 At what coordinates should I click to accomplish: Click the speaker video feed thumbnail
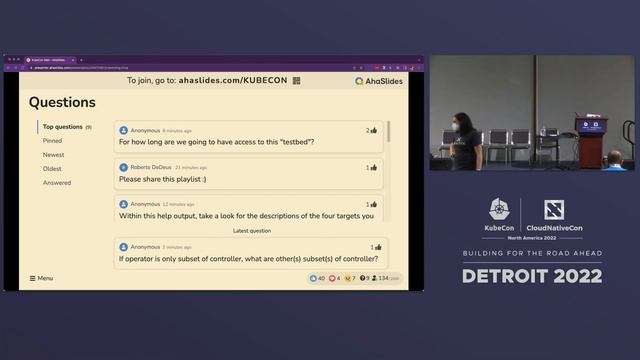click(x=532, y=113)
